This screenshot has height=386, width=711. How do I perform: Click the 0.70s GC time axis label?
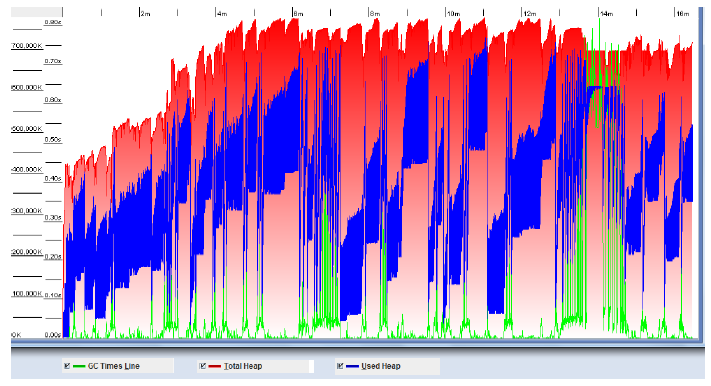(53, 61)
